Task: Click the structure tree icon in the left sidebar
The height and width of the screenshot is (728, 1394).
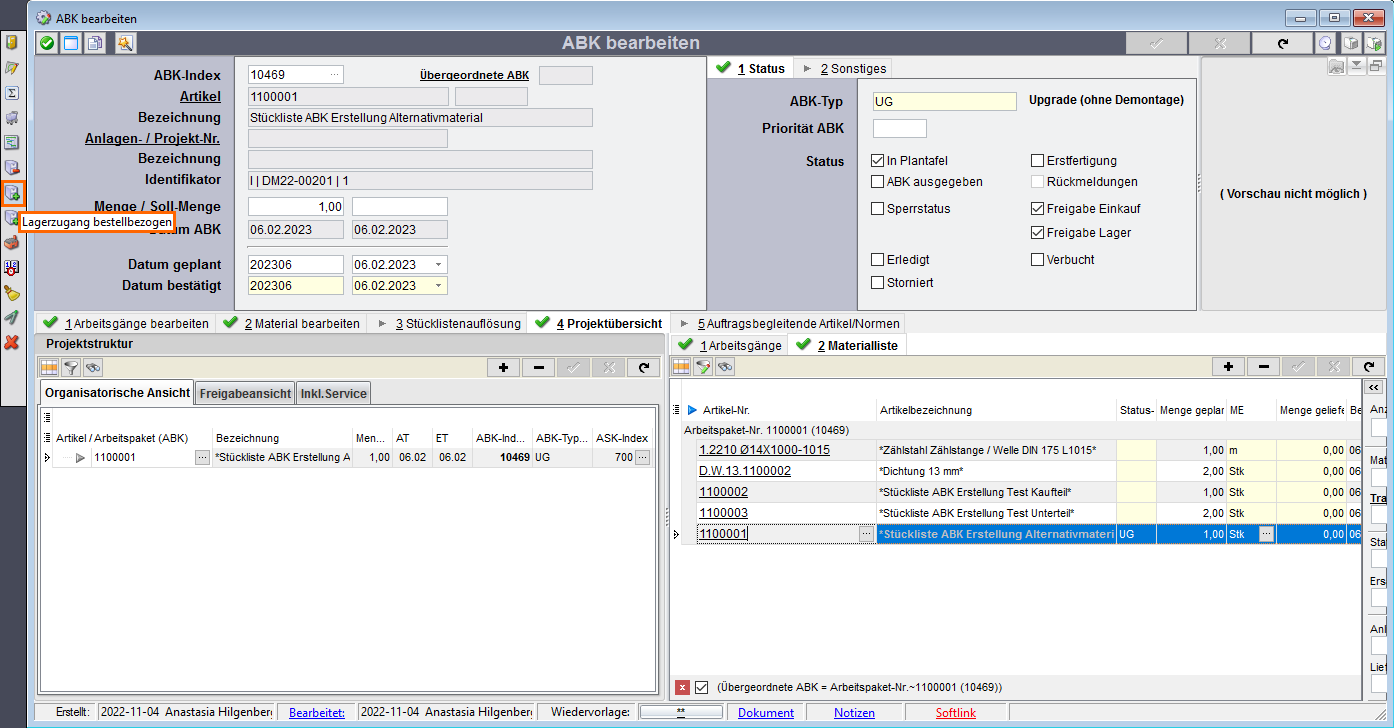Action: (12, 143)
